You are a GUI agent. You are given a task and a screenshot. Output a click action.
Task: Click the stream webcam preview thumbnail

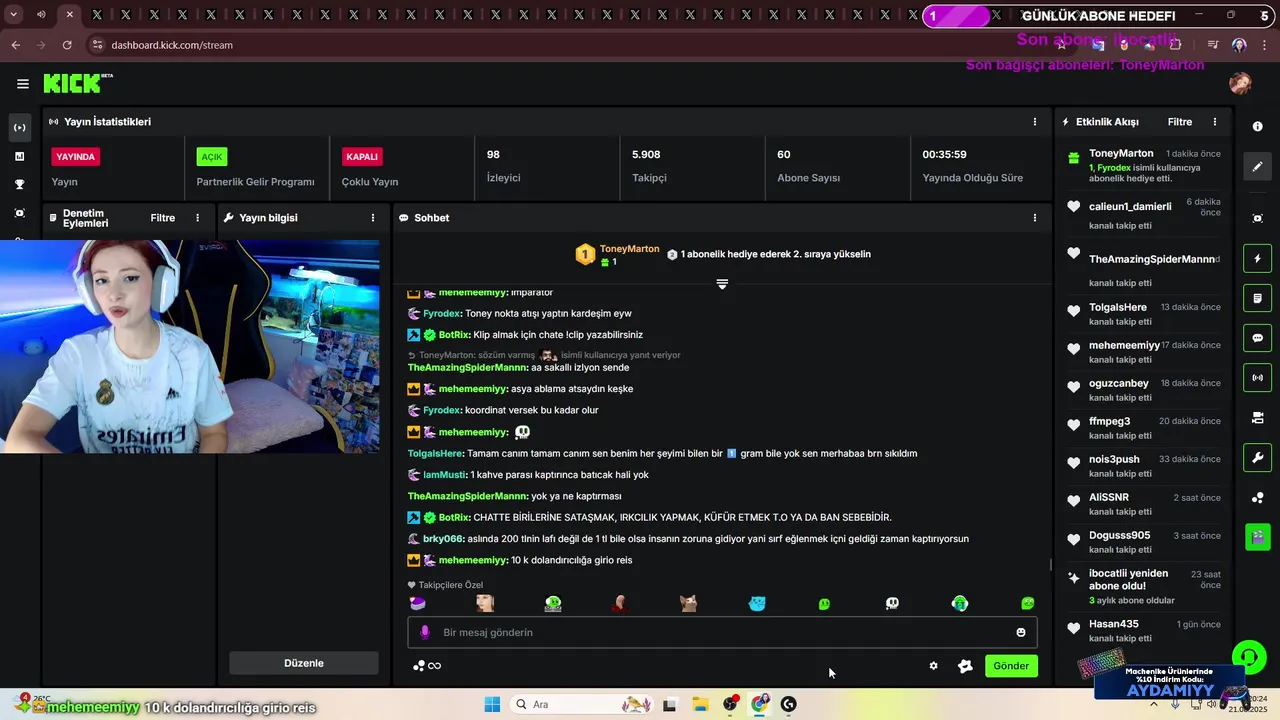(190, 347)
